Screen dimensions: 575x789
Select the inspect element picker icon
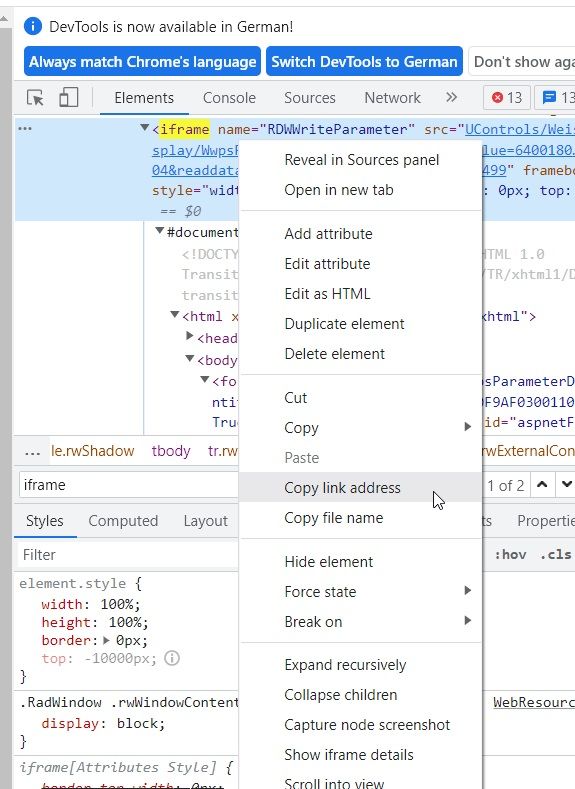click(x=35, y=98)
